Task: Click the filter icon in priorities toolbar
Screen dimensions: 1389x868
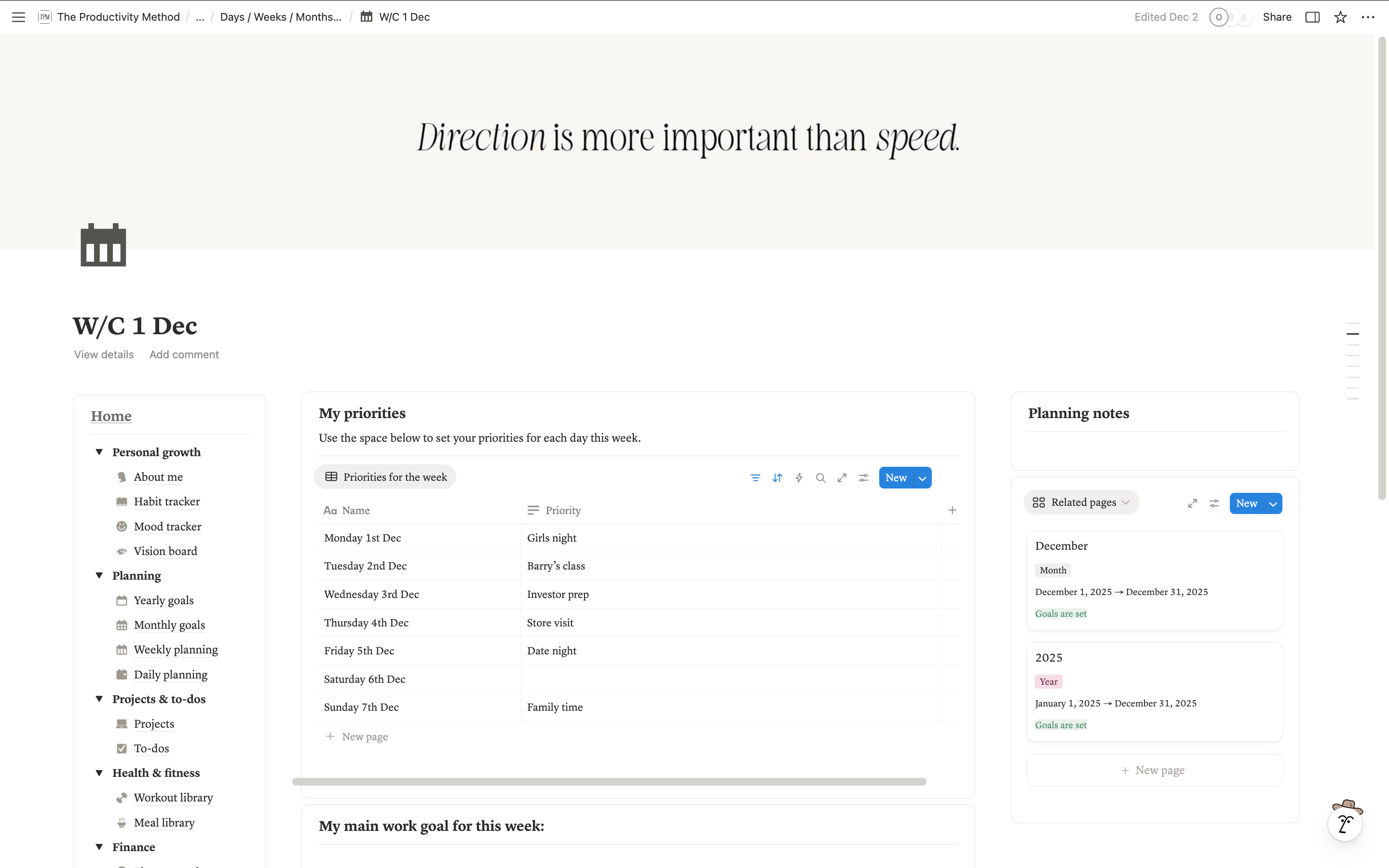Action: 755,477
